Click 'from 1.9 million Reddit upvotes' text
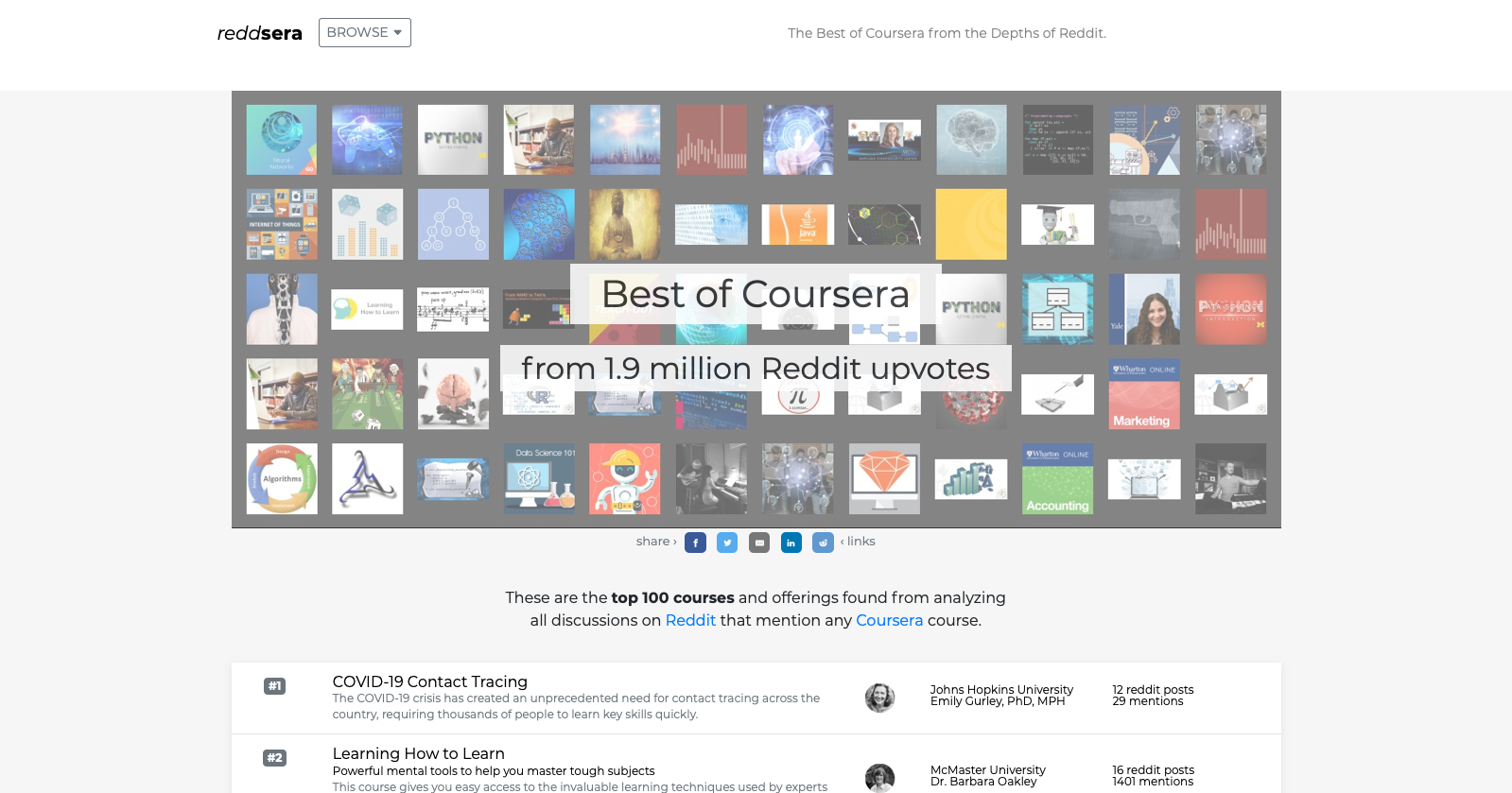 (x=756, y=368)
